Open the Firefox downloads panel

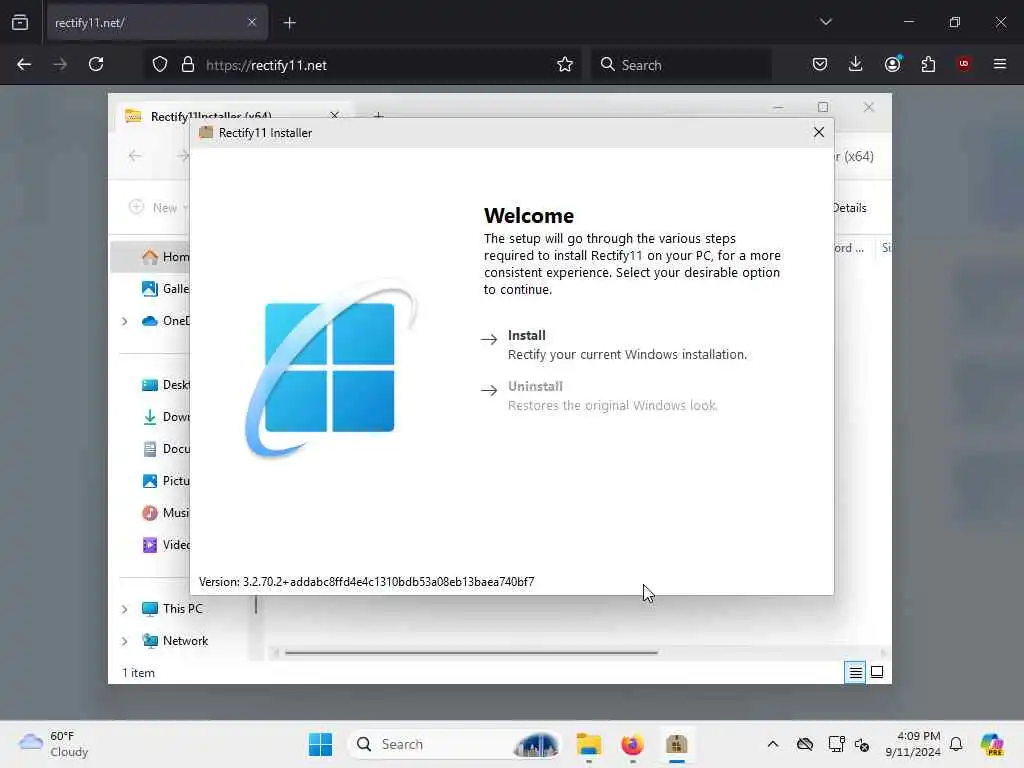click(856, 65)
